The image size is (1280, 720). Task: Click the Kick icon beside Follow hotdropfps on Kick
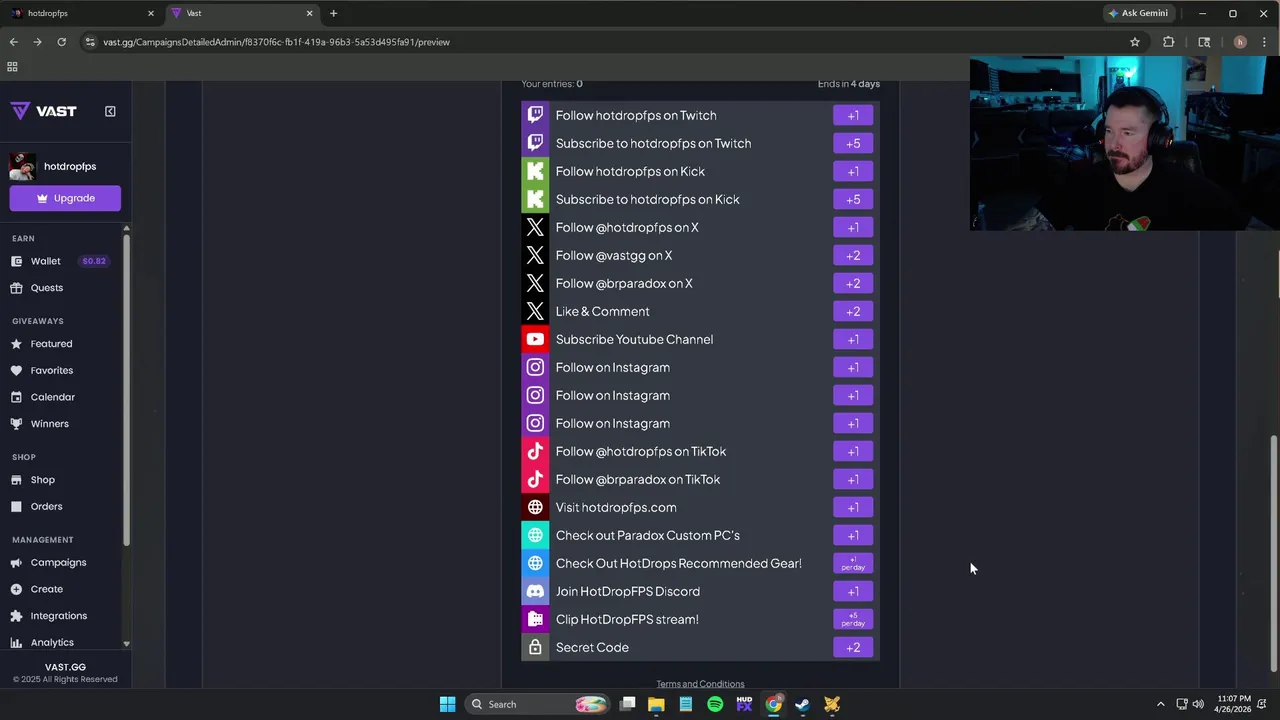[535, 171]
